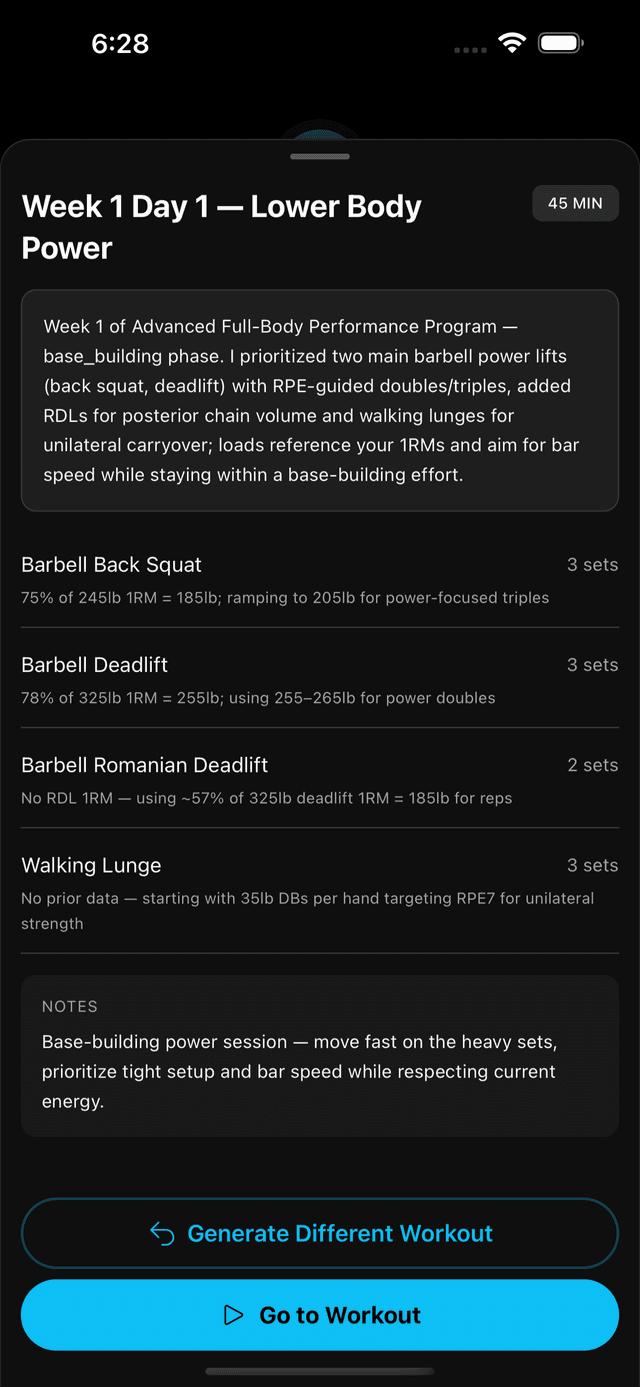Tap the Notes card
The width and height of the screenshot is (640, 1387).
point(320,1055)
